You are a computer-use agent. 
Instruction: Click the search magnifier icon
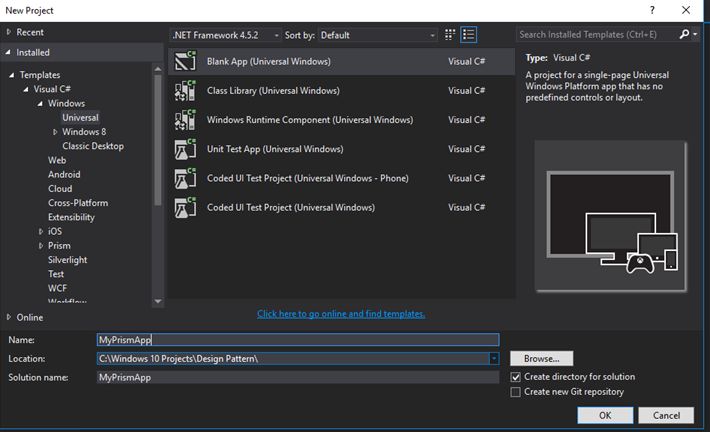click(685, 34)
